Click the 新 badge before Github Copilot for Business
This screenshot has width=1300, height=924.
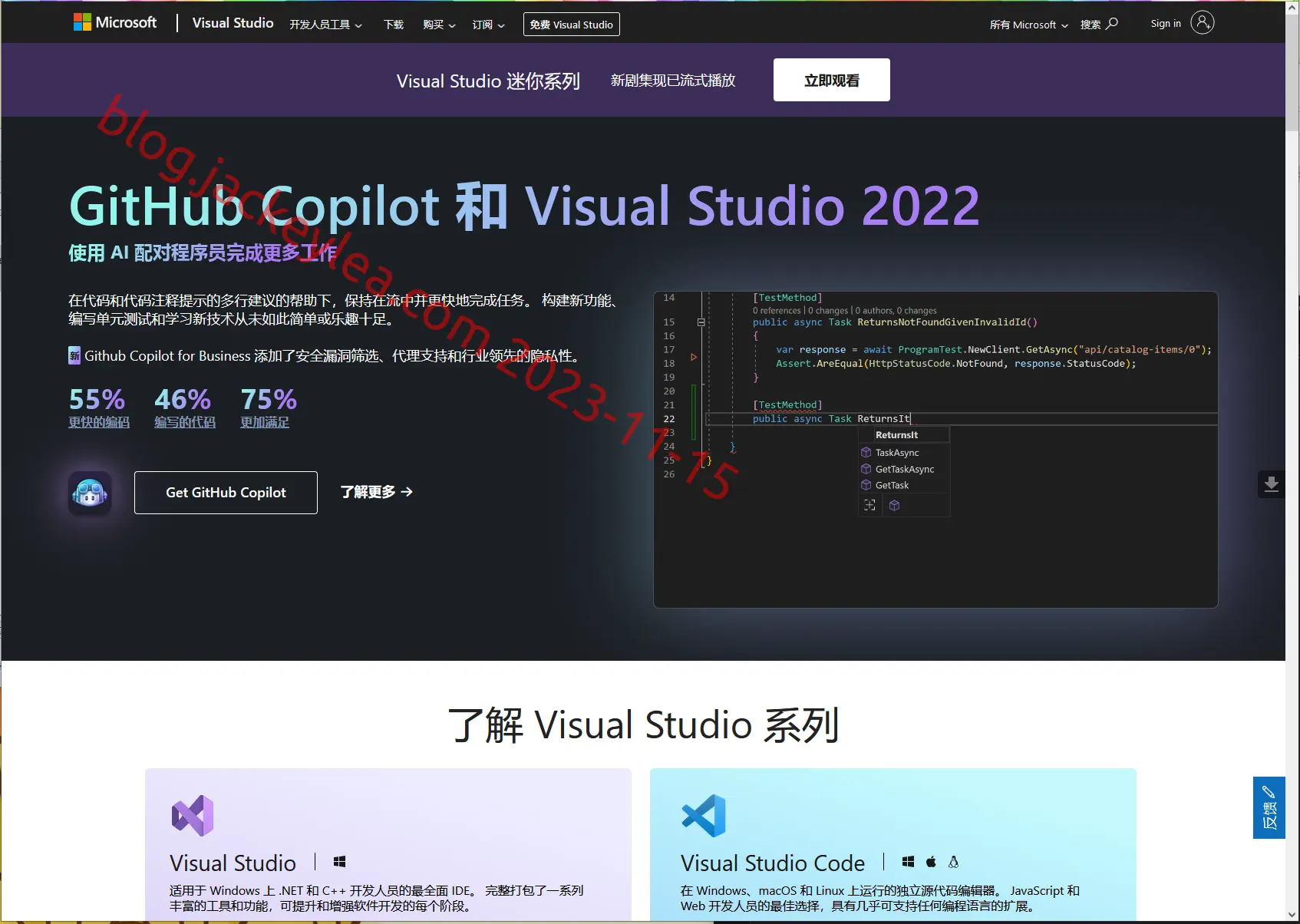[74, 355]
